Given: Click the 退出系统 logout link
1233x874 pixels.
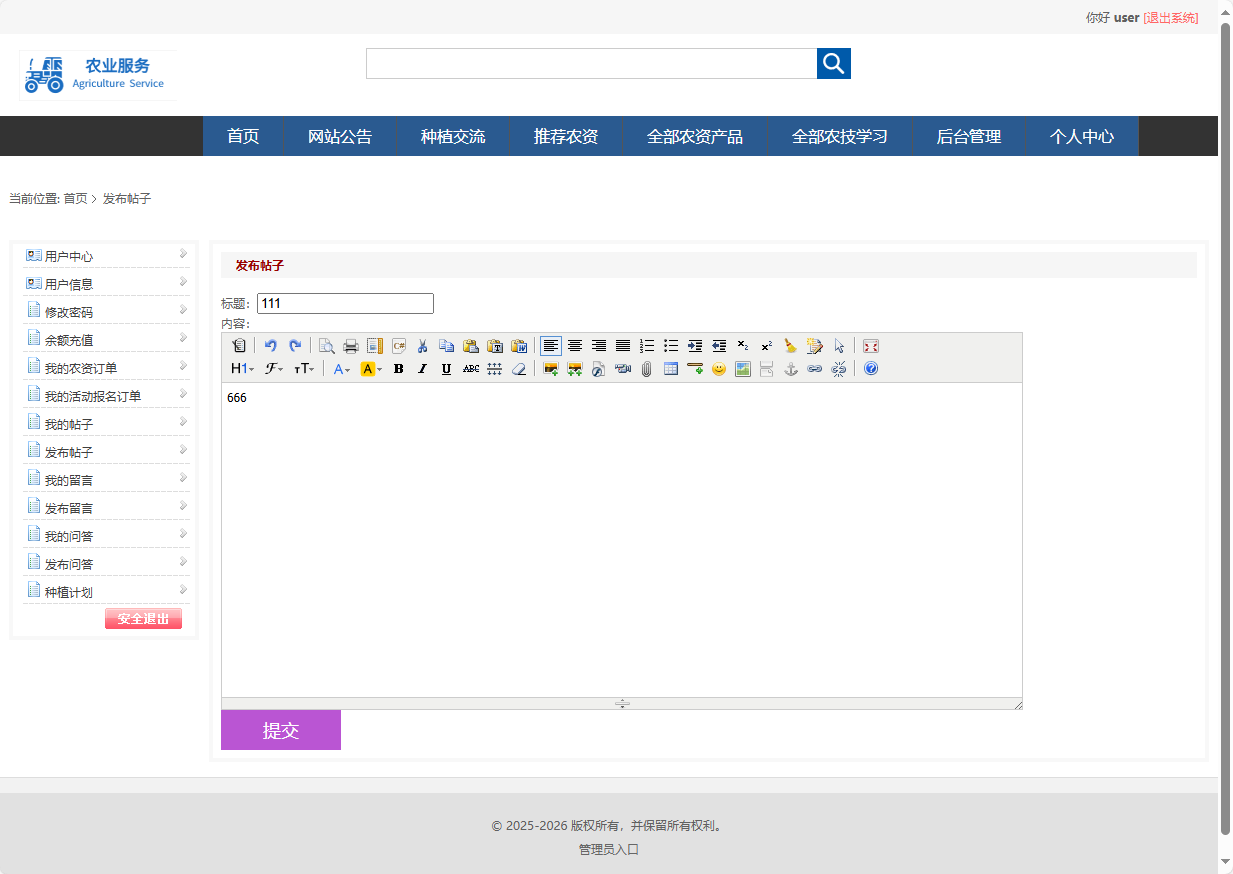Looking at the screenshot, I should coord(1170,18).
